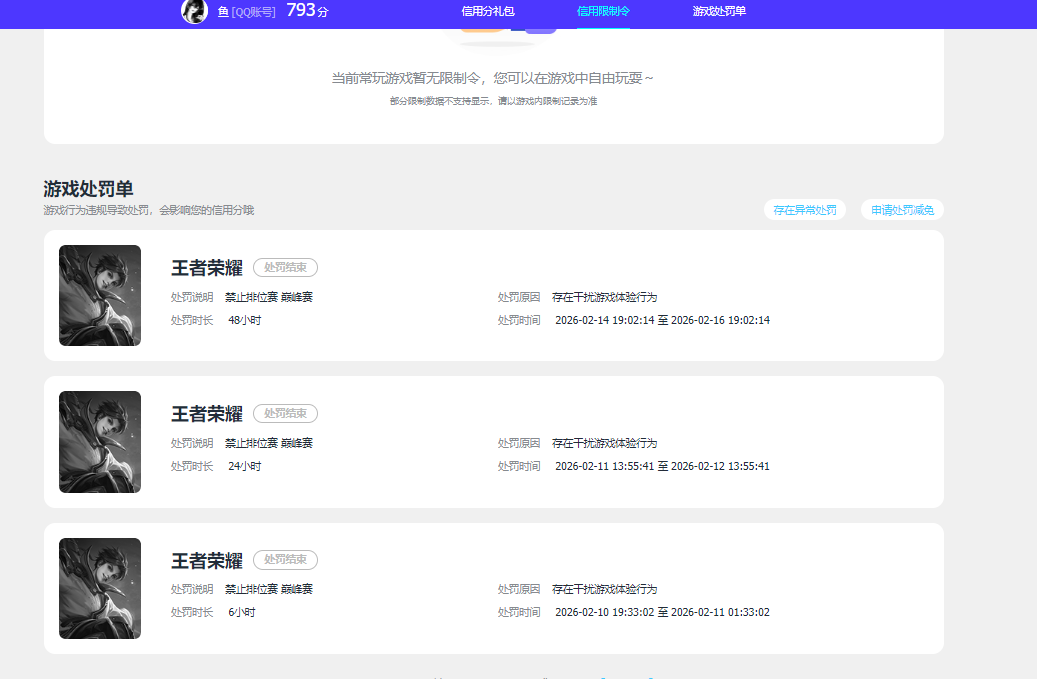The height and width of the screenshot is (679, 1037).
Task: Select 王者荣耀 title on 6小时 card
Action: click(x=207, y=561)
